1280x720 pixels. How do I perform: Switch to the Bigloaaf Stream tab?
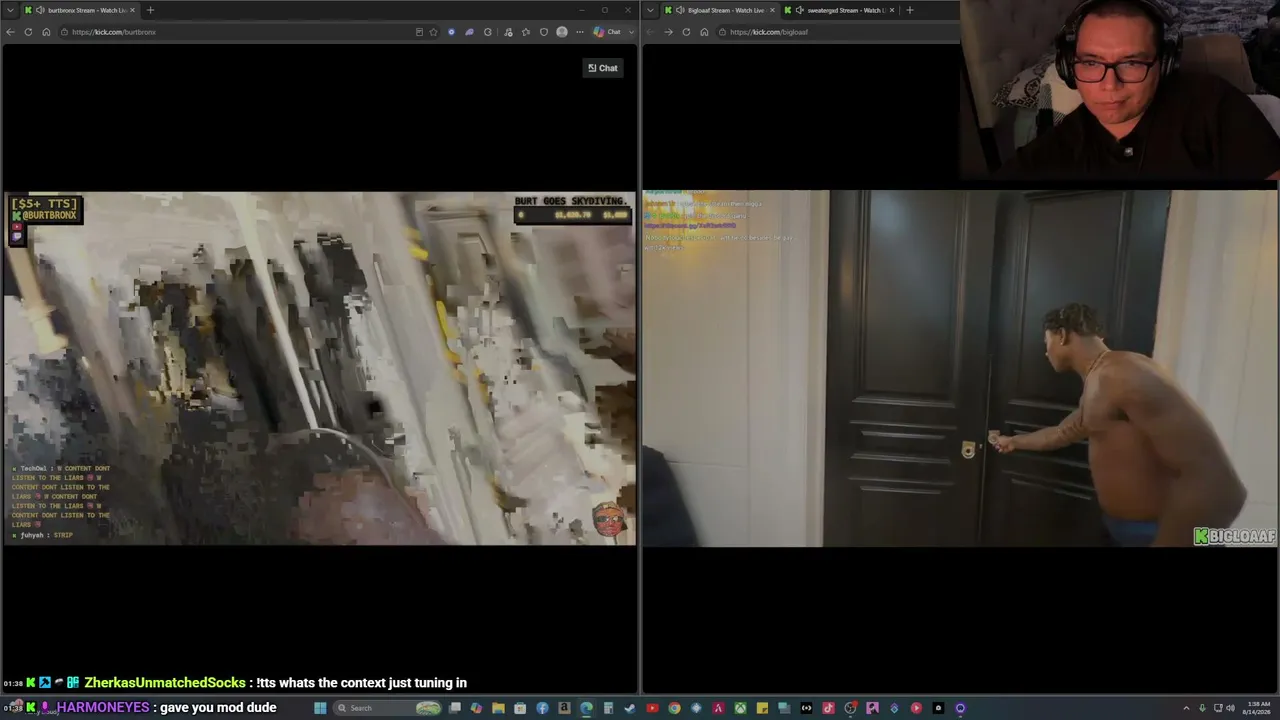coord(720,10)
